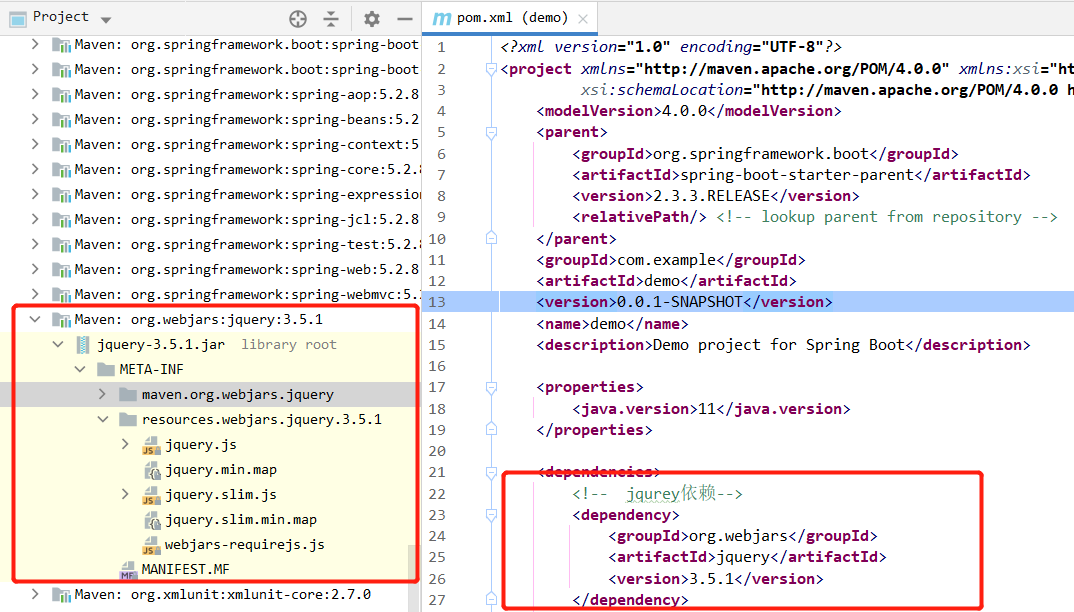Select jquery.js file icon
Screen dimensions: 1074x612
point(151,445)
